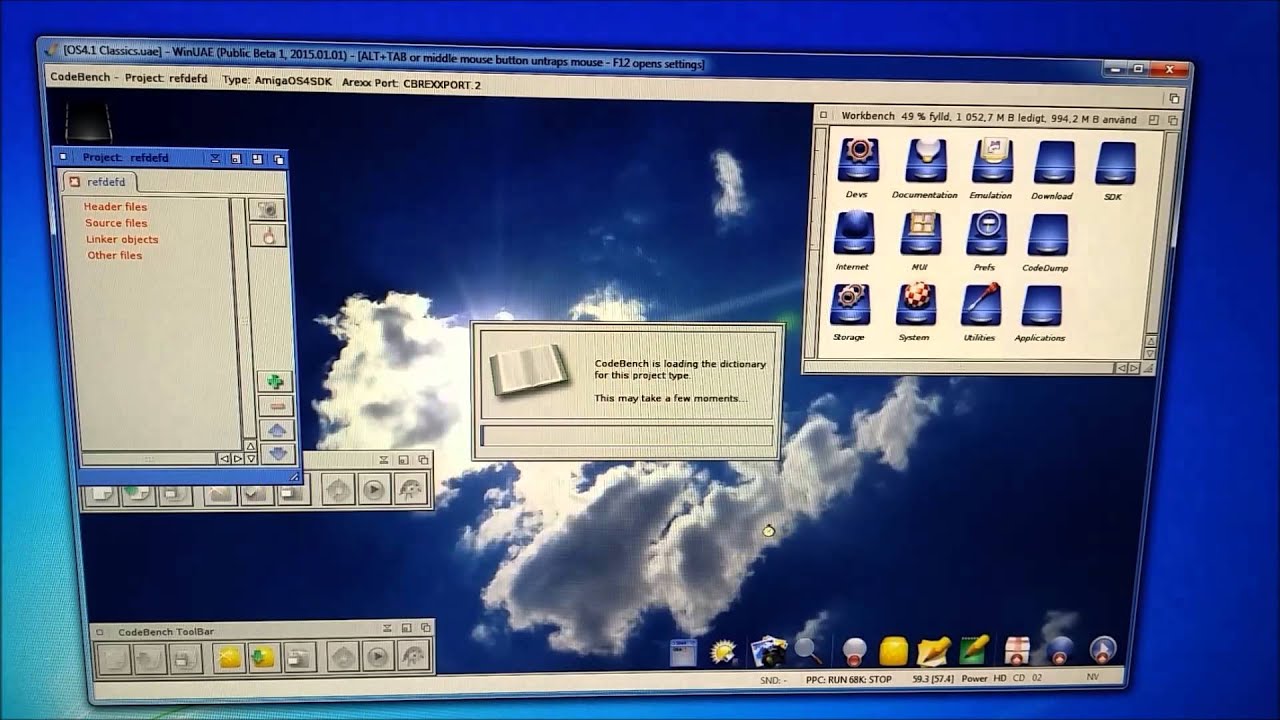This screenshot has height=720, width=1280.
Task: Click the red minus remove-file button
Action: tap(277, 405)
